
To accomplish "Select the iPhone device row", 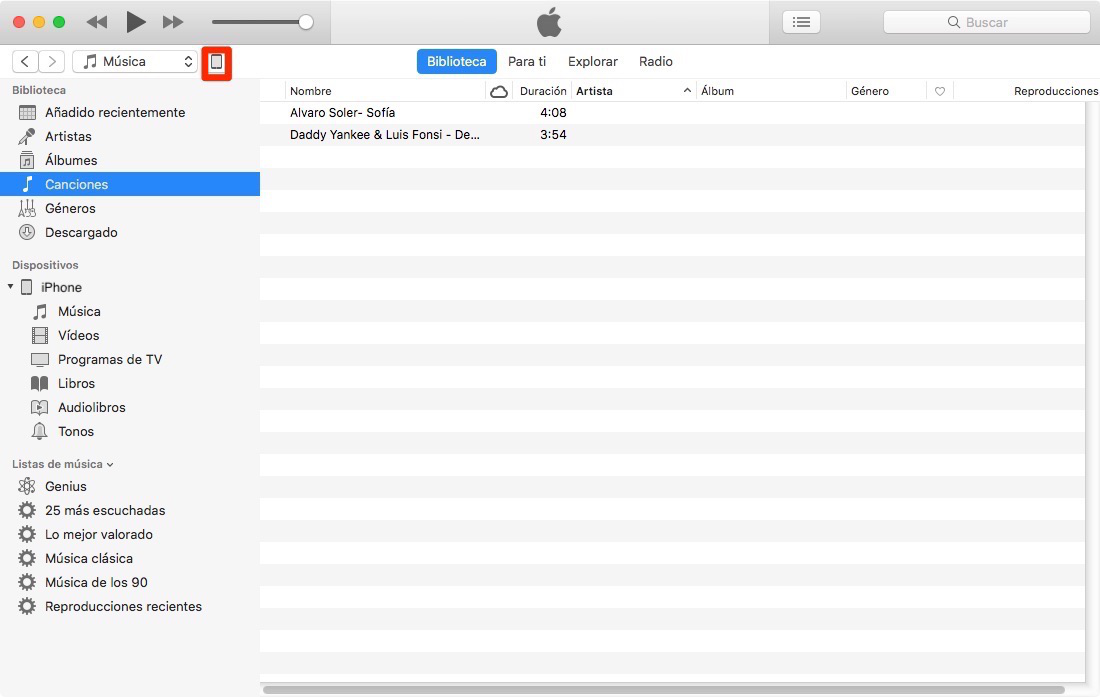I will 130,287.
